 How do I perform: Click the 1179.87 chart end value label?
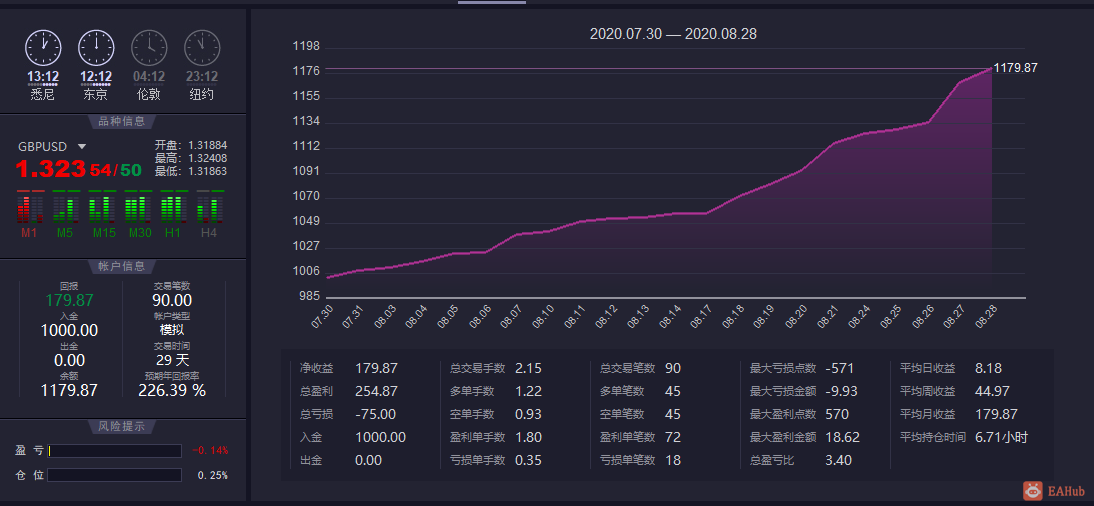pos(1015,68)
